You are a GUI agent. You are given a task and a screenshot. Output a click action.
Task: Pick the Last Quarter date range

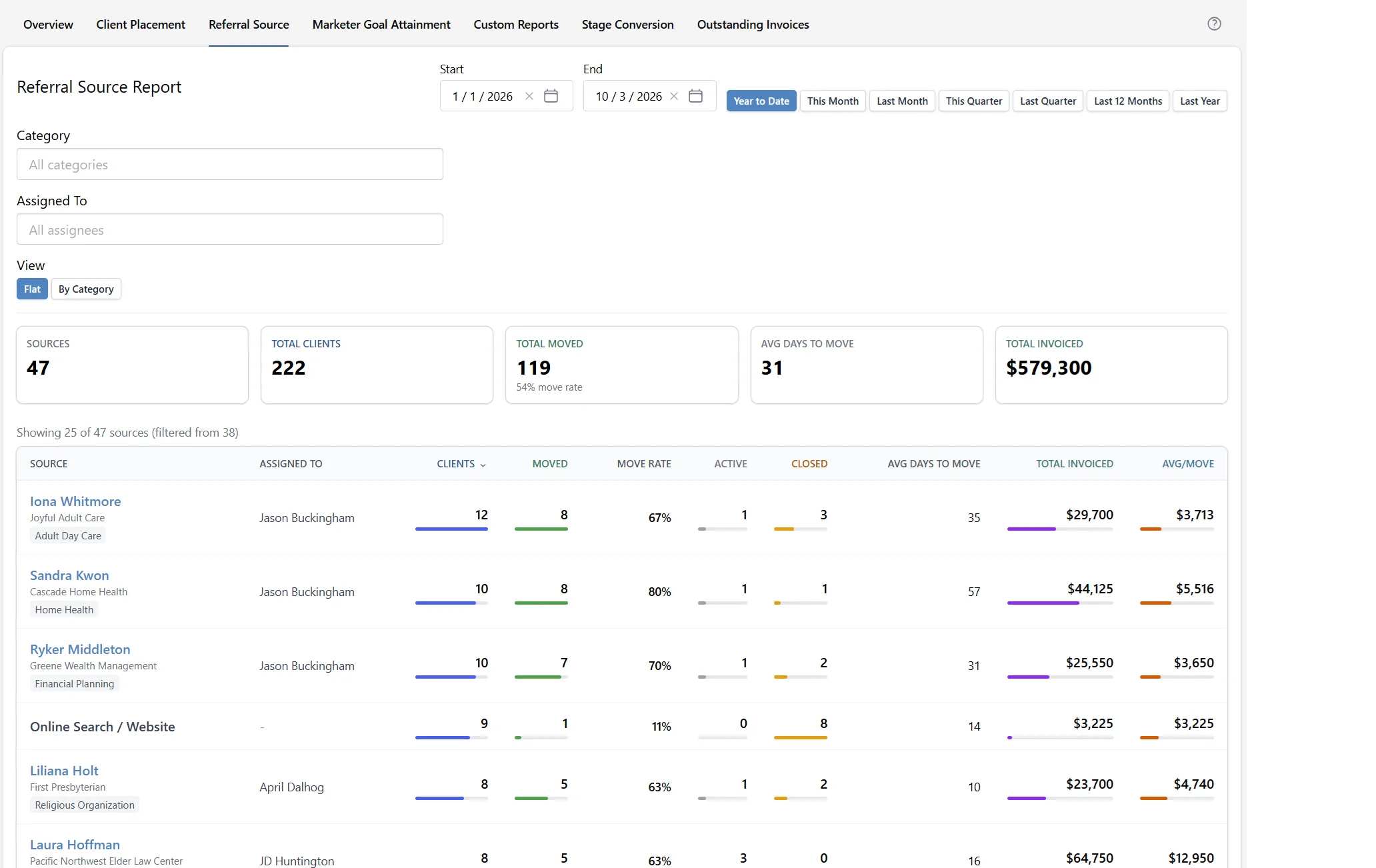point(1048,101)
